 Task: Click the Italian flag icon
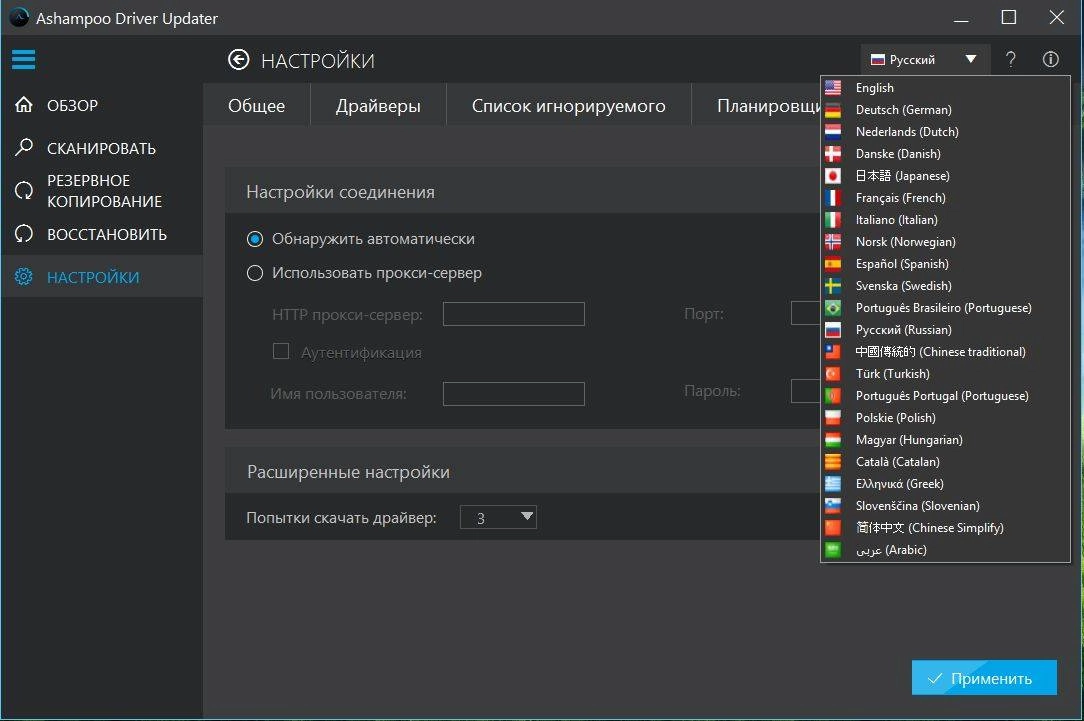click(833, 220)
